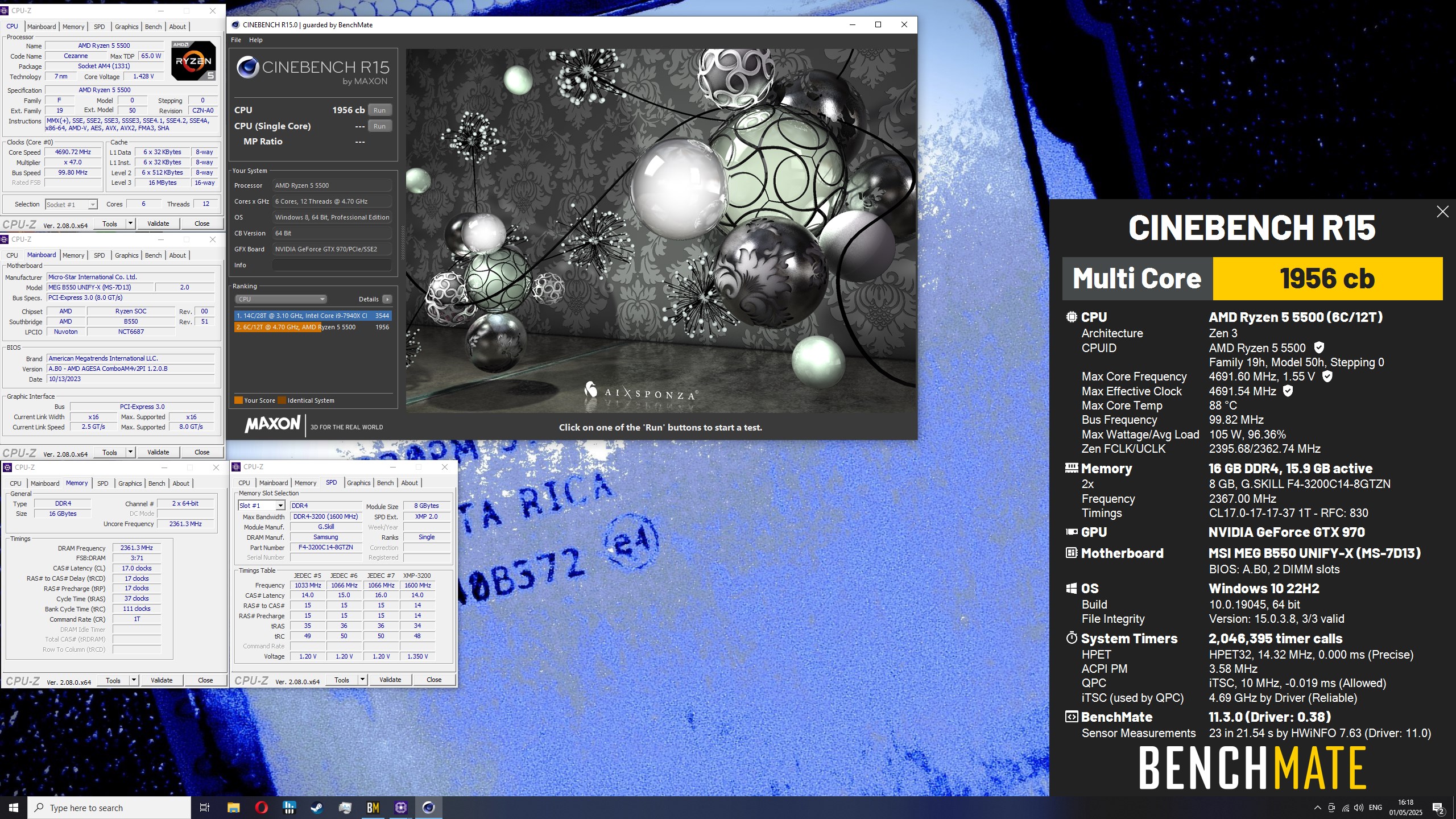Click Type here to search box
Screen dimensions: 1456x819
coord(109,808)
